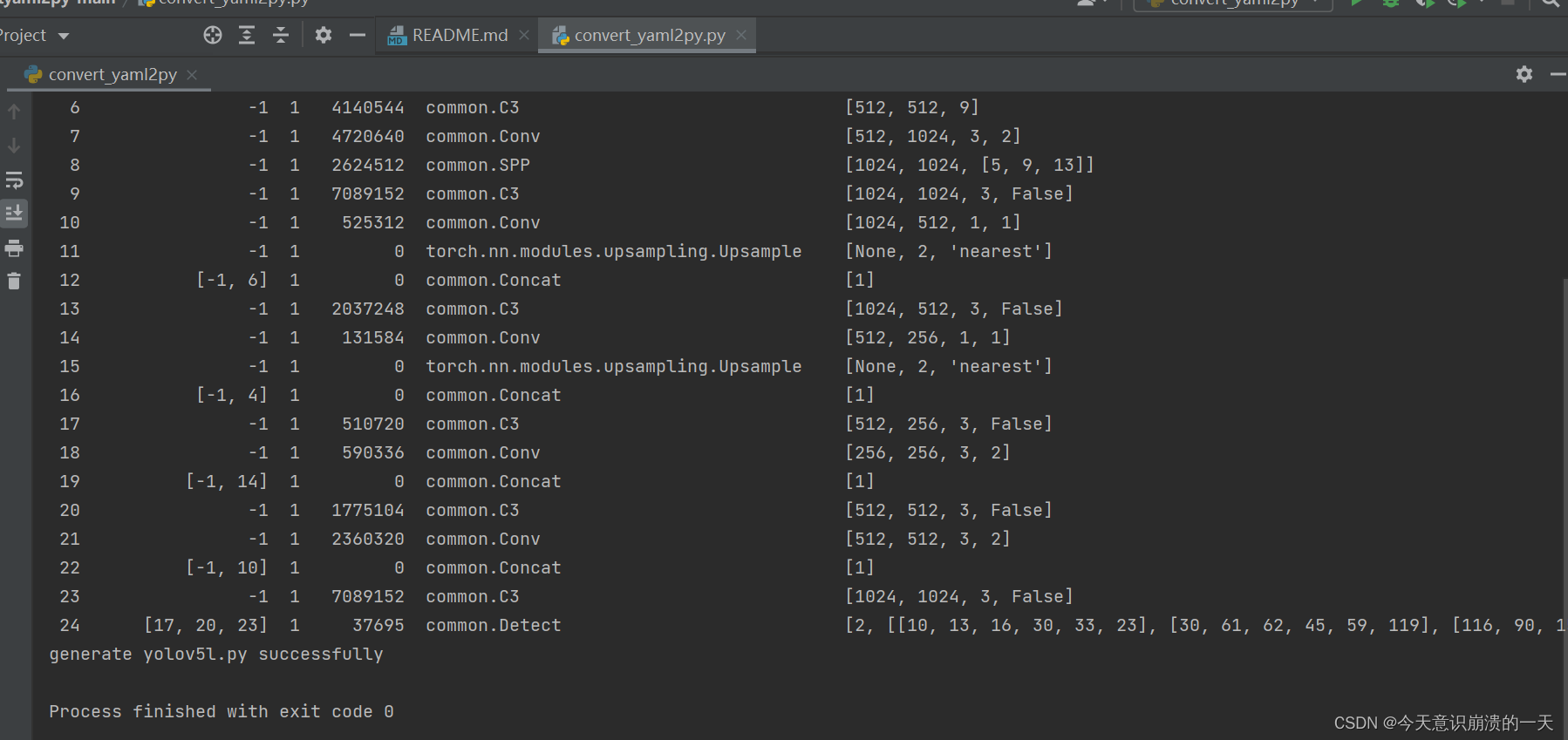Screen dimensions: 1568x740
Task: Click parameter count 510720
Action: (x=373, y=424)
